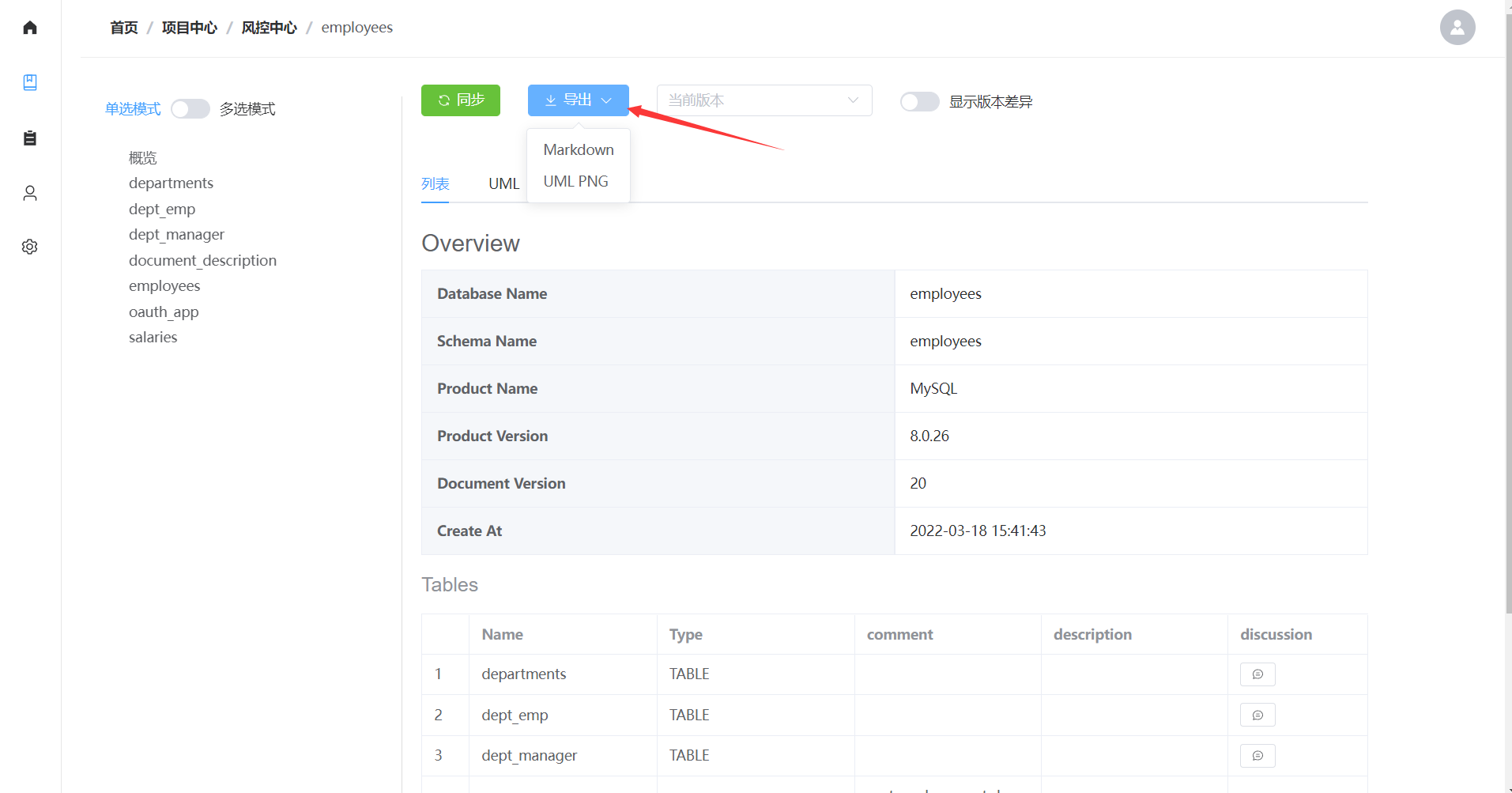Click the clipboard icon in the sidebar

tap(30, 138)
